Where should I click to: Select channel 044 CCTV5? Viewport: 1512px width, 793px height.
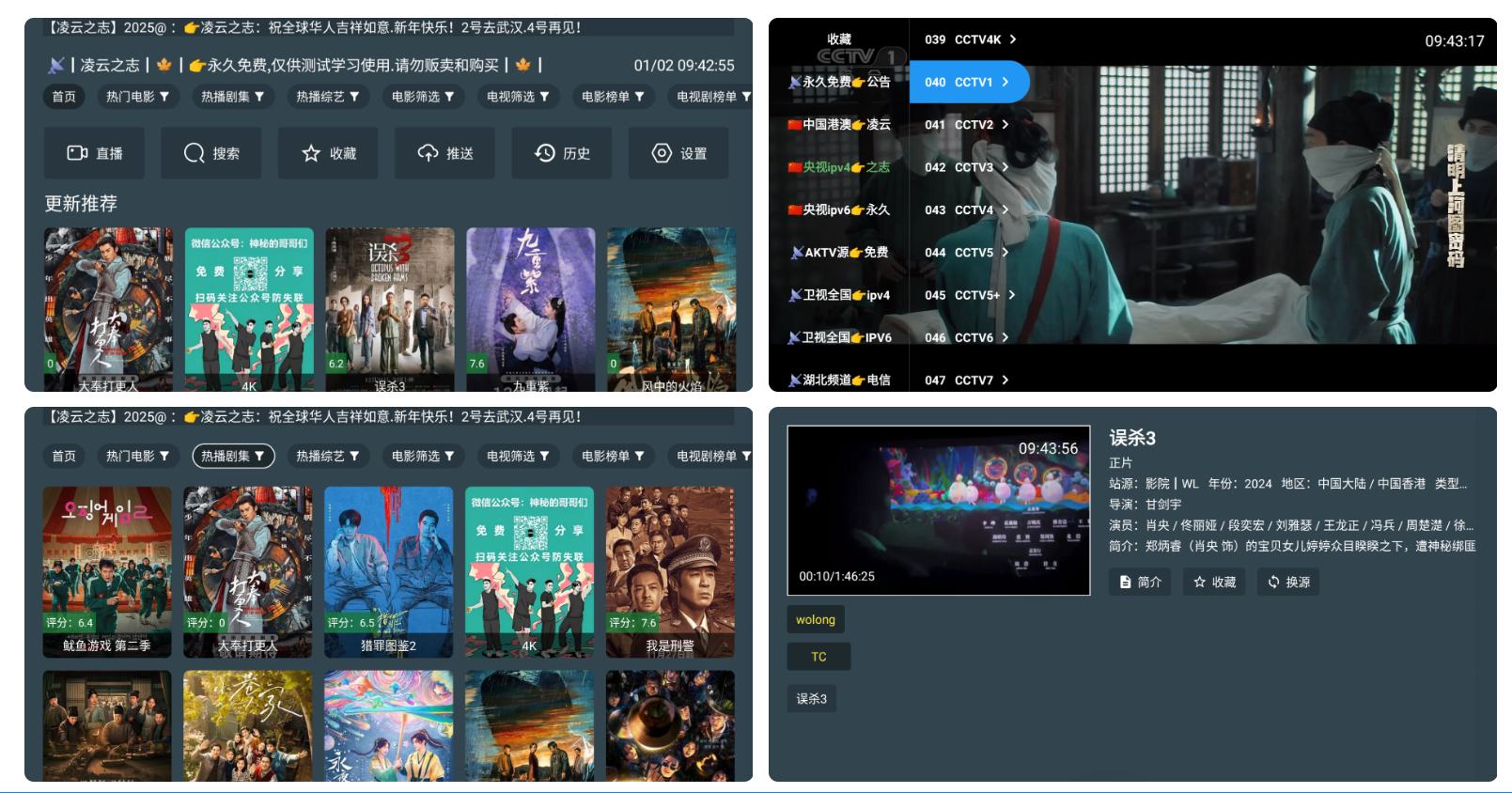(x=971, y=253)
